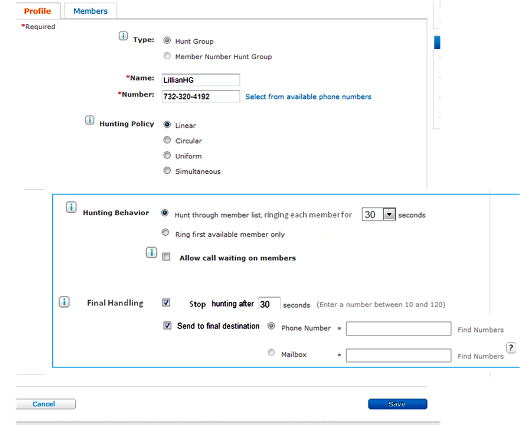This screenshot has height=425, width=520.
Task: Uncheck the Stop hunting after checkbox
Action: [x=166, y=302]
